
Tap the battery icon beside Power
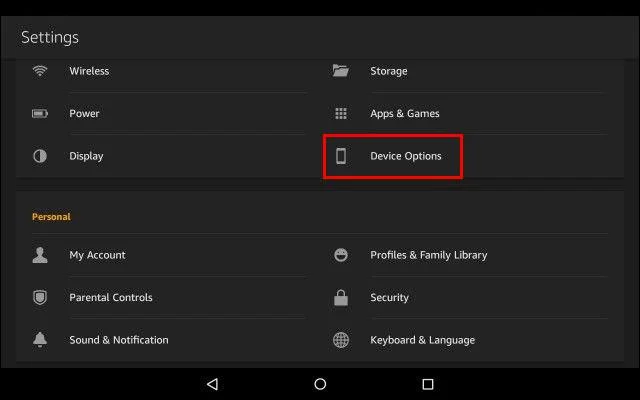(40, 113)
